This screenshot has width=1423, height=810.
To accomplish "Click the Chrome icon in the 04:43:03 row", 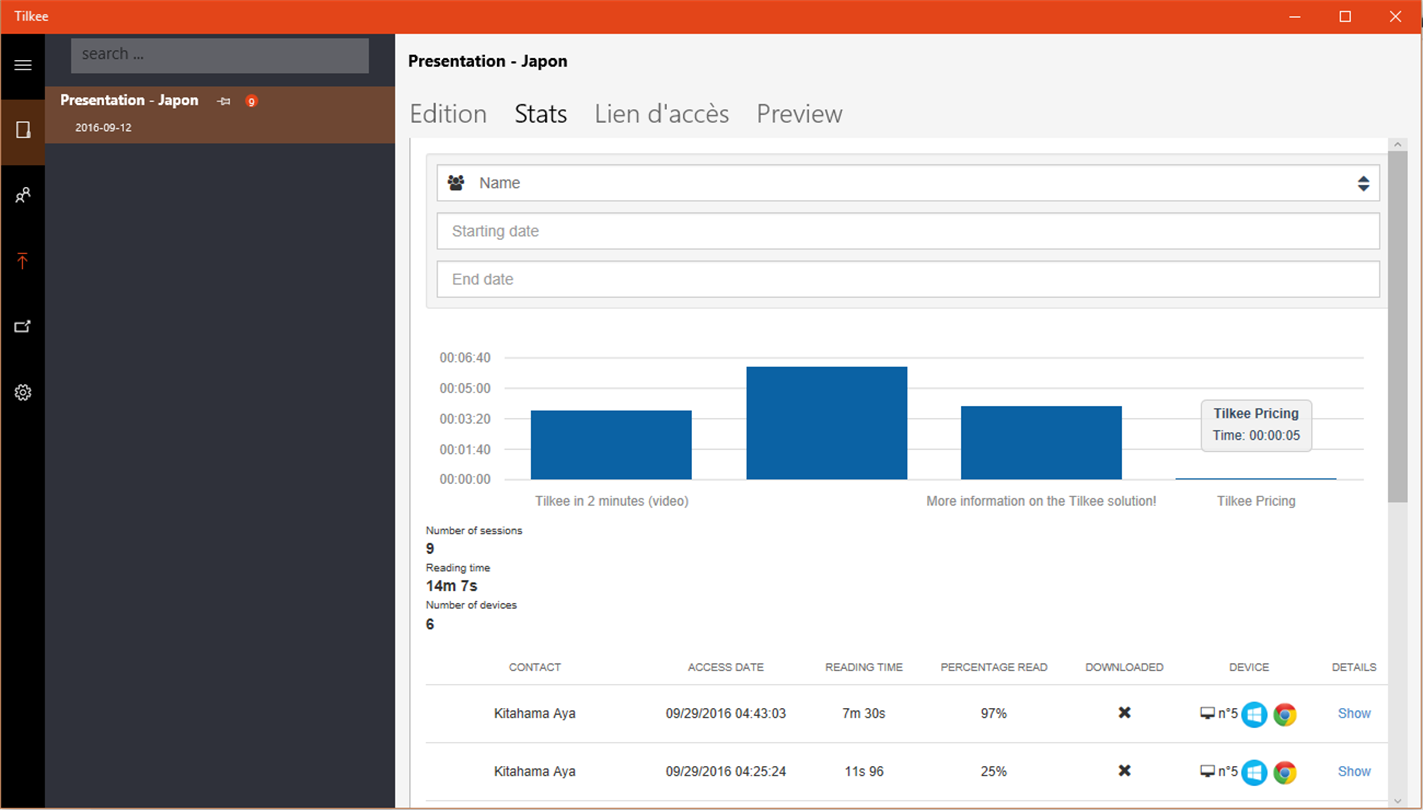I will 1285,714.
